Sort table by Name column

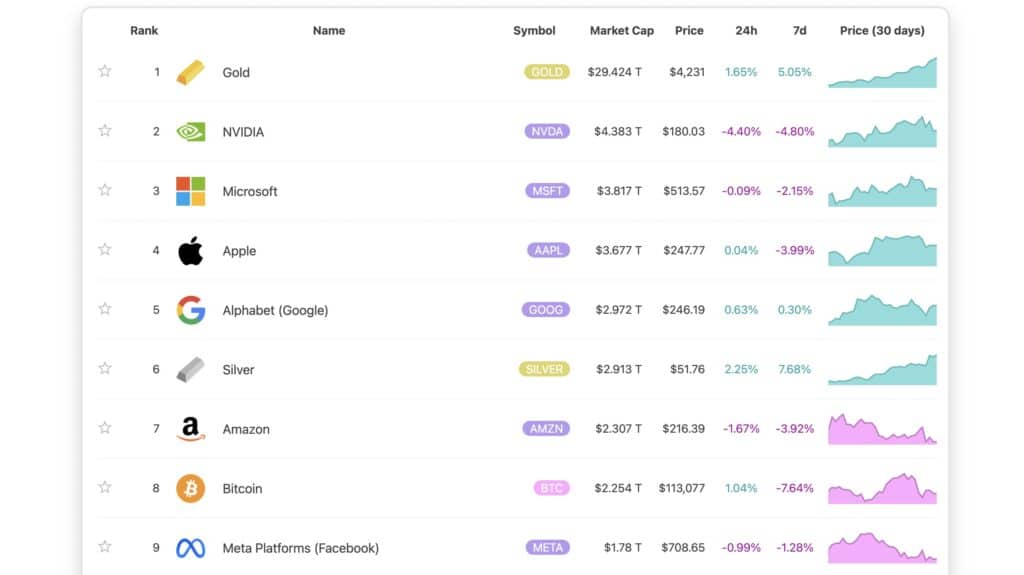click(x=328, y=31)
